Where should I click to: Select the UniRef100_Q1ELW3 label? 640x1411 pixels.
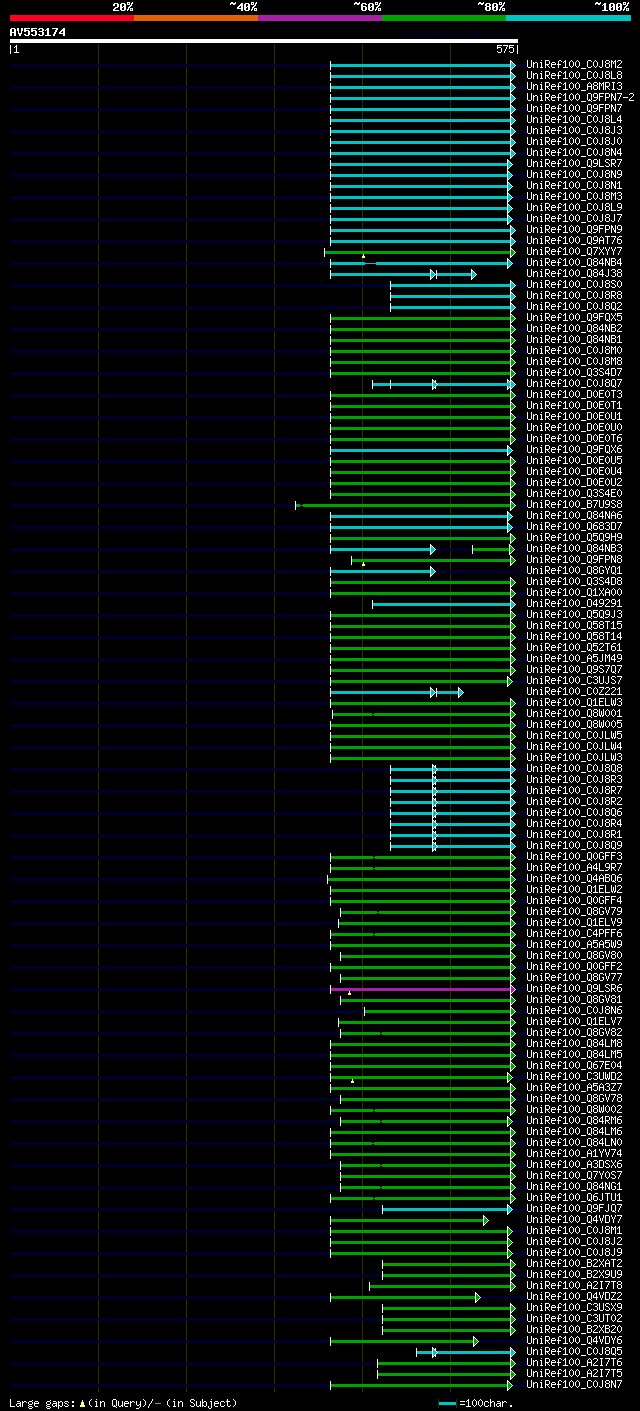574,703
